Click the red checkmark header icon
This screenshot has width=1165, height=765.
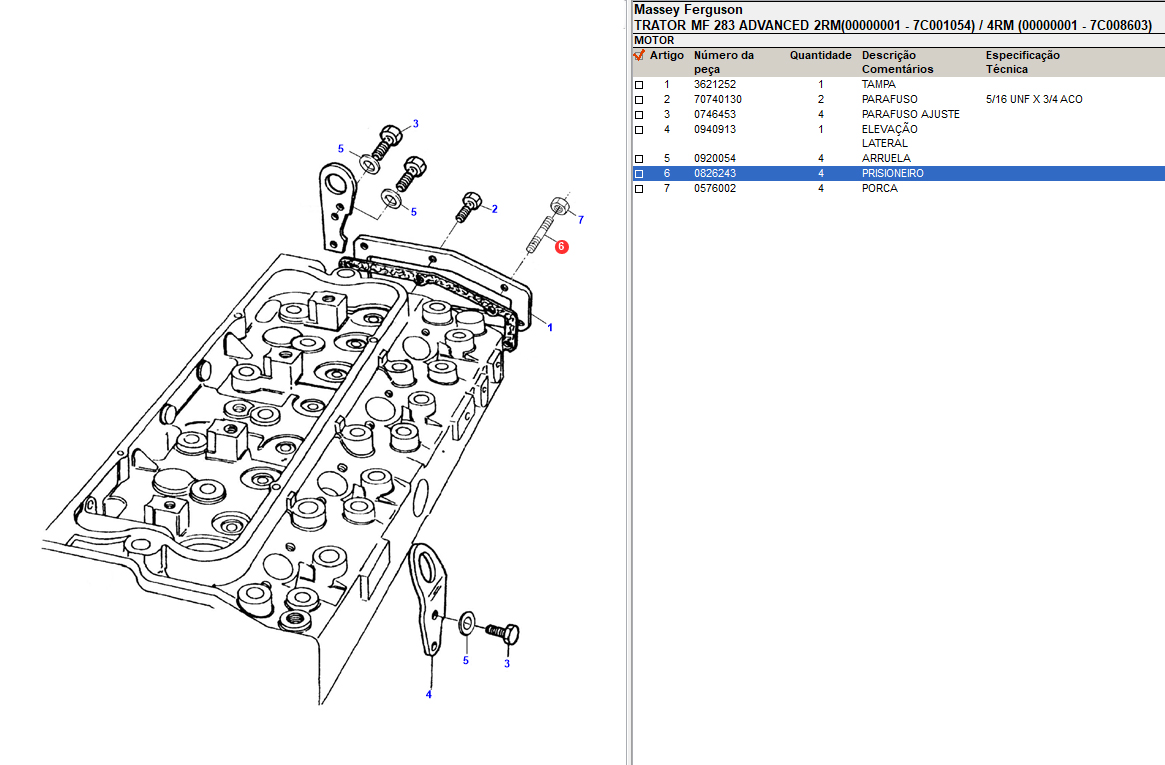click(x=639, y=56)
